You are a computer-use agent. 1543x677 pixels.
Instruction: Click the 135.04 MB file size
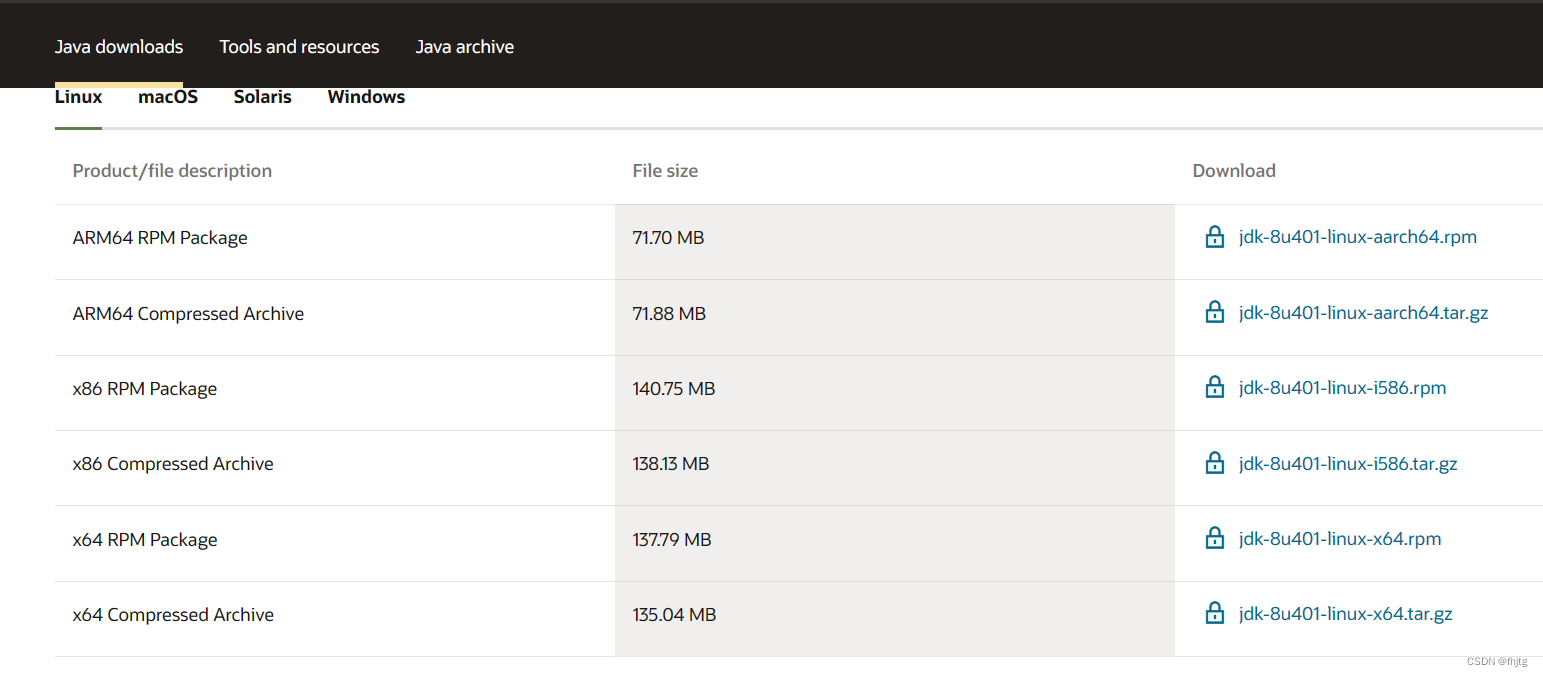pyautogui.click(x=674, y=615)
